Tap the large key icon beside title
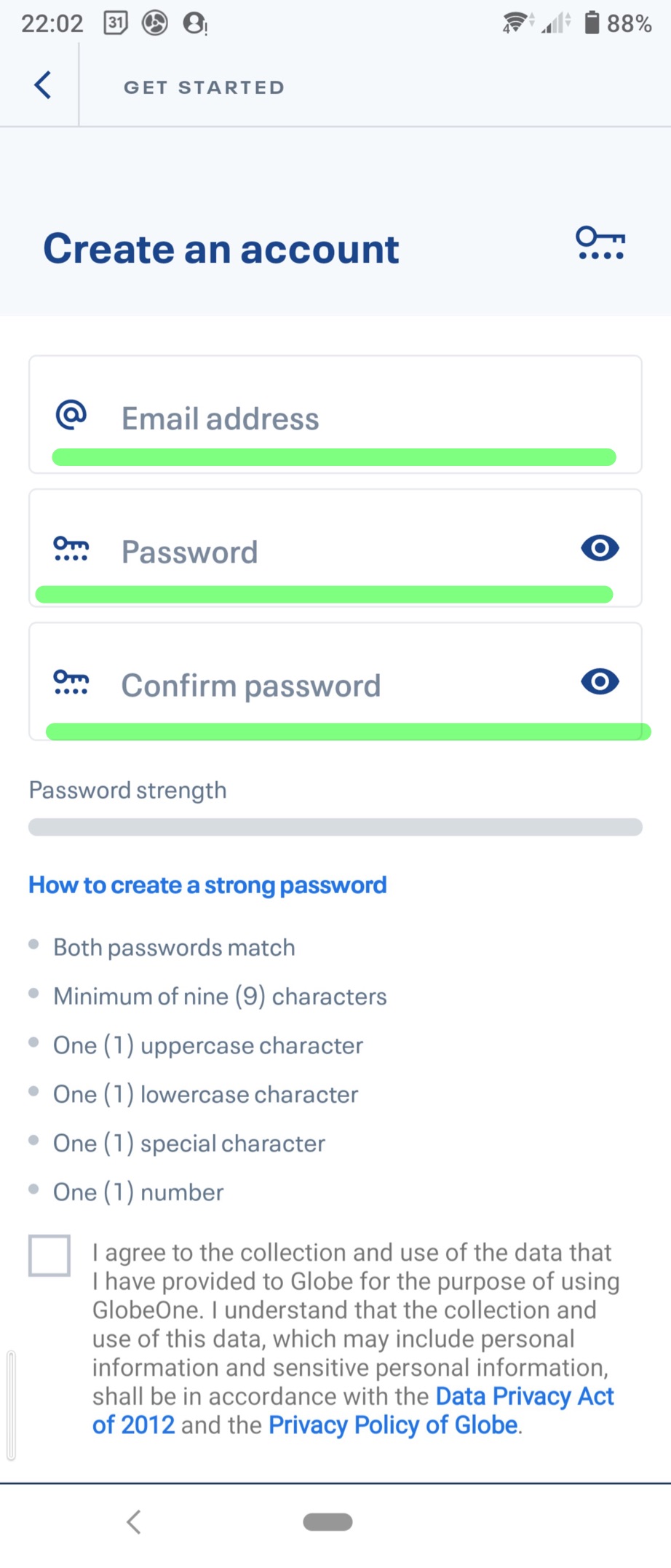The height and width of the screenshot is (1568, 671). point(600,244)
